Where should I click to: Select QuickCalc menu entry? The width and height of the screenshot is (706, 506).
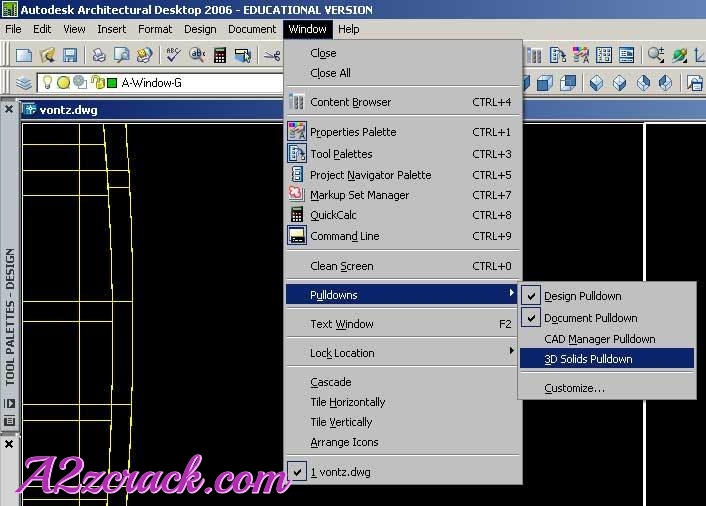click(x=403, y=215)
